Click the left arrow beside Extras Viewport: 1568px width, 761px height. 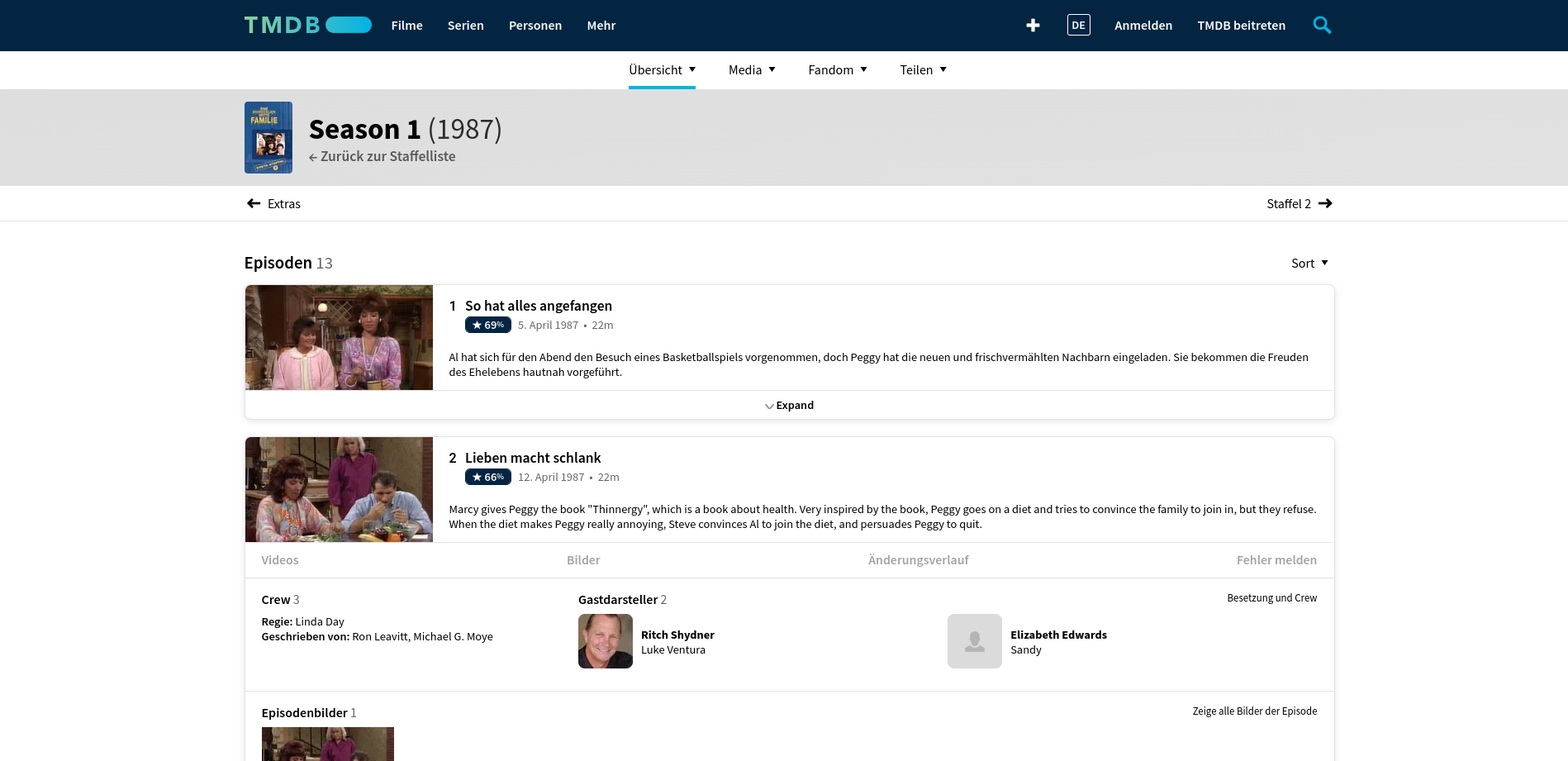pyautogui.click(x=254, y=204)
